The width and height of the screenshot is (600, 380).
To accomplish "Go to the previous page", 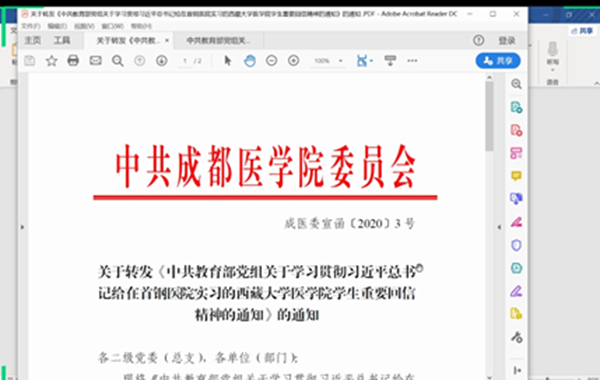I will (x=140, y=60).
